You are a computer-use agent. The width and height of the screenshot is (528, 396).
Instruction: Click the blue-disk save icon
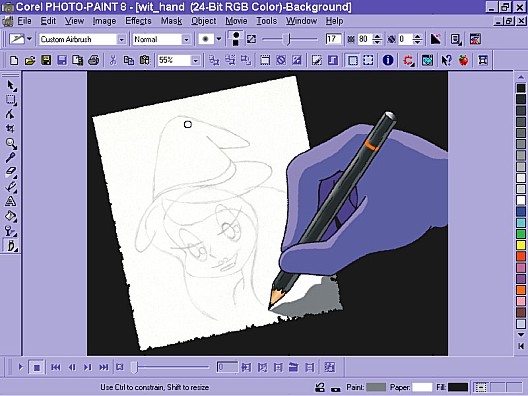click(x=62, y=61)
